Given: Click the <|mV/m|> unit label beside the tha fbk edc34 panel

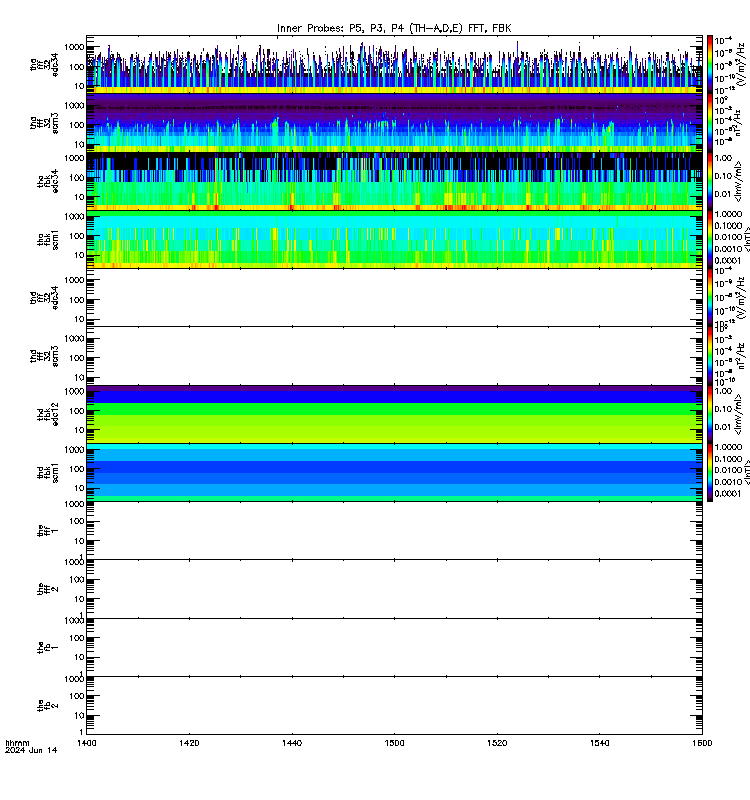Looking at the screenshot, I should (x=740, y=181).
